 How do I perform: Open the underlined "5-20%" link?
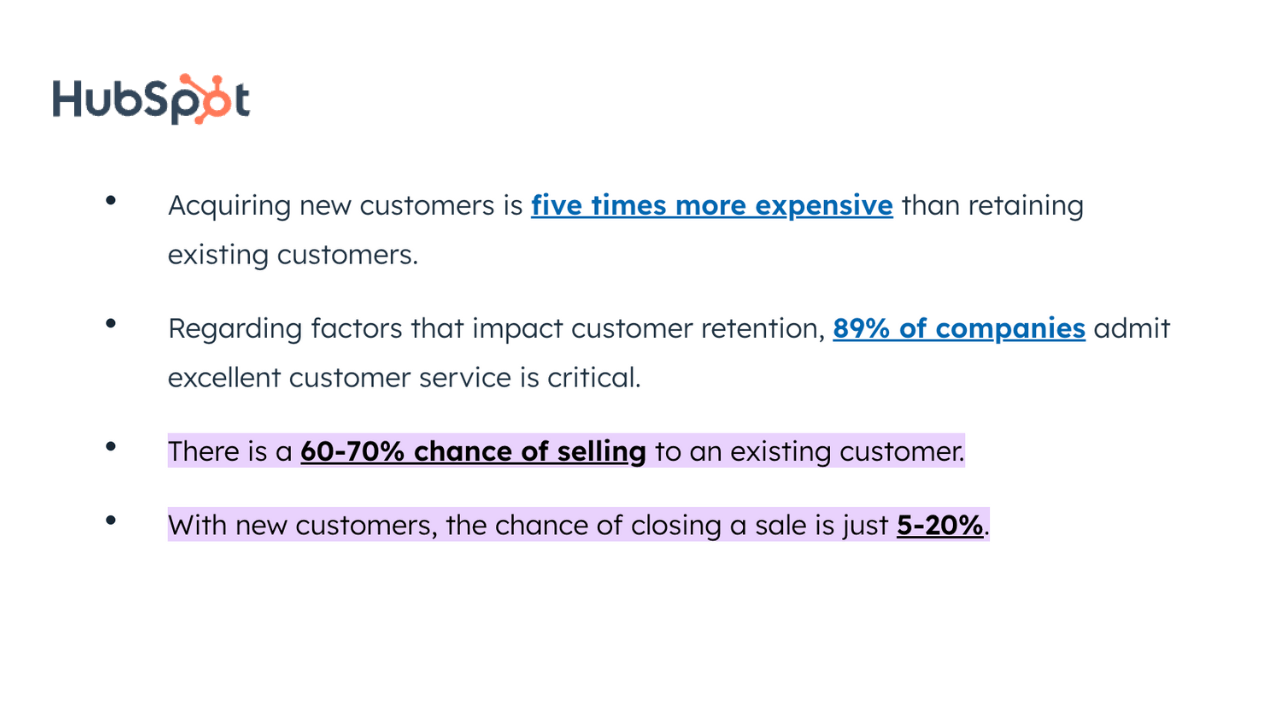pyautogui.click(x=940, y=525)
